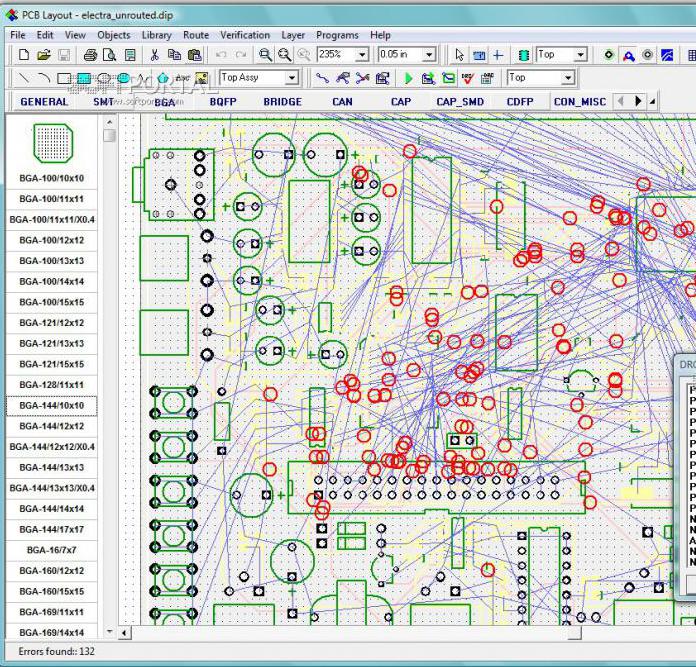
Task: Click pattern list scrollbar up arrow
Action: pyautogui.click(x=110, y=121)
